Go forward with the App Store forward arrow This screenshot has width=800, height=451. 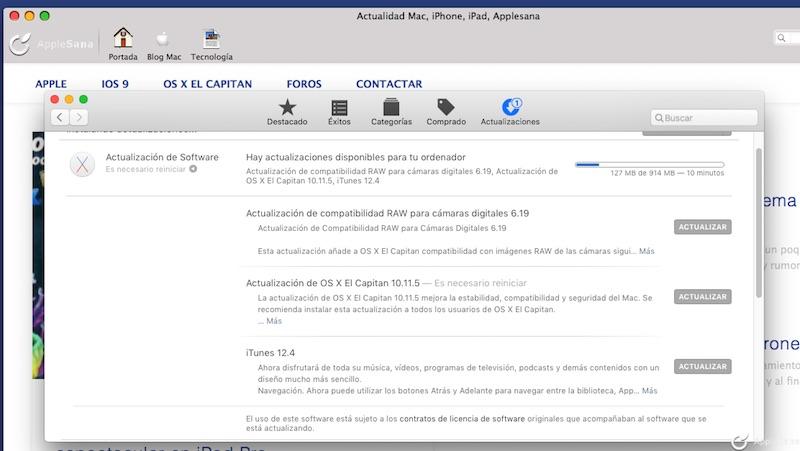79,117
